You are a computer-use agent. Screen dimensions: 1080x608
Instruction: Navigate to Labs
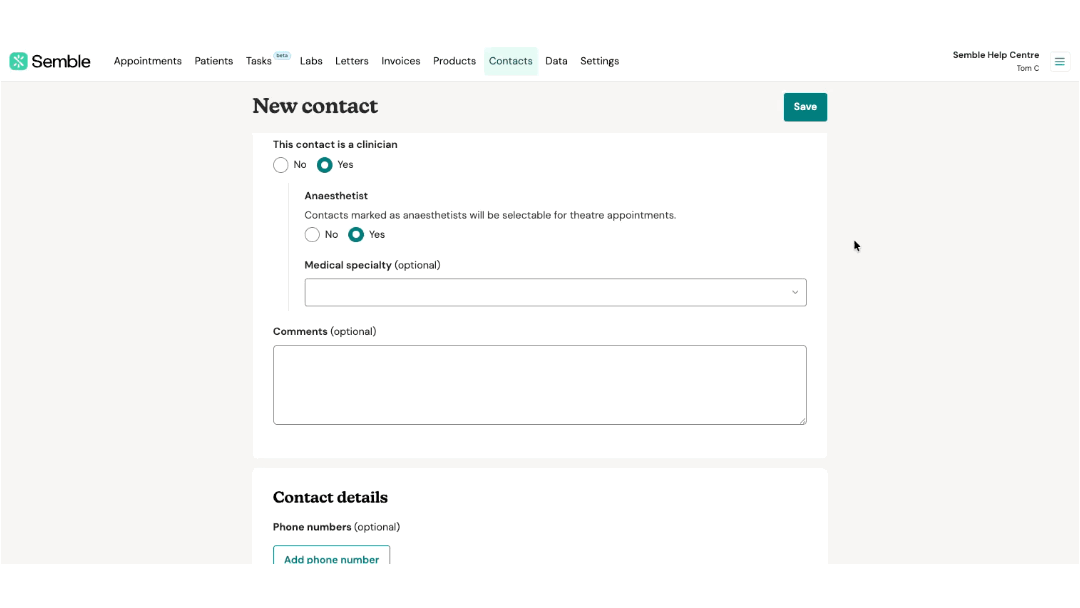coord(311,61)
